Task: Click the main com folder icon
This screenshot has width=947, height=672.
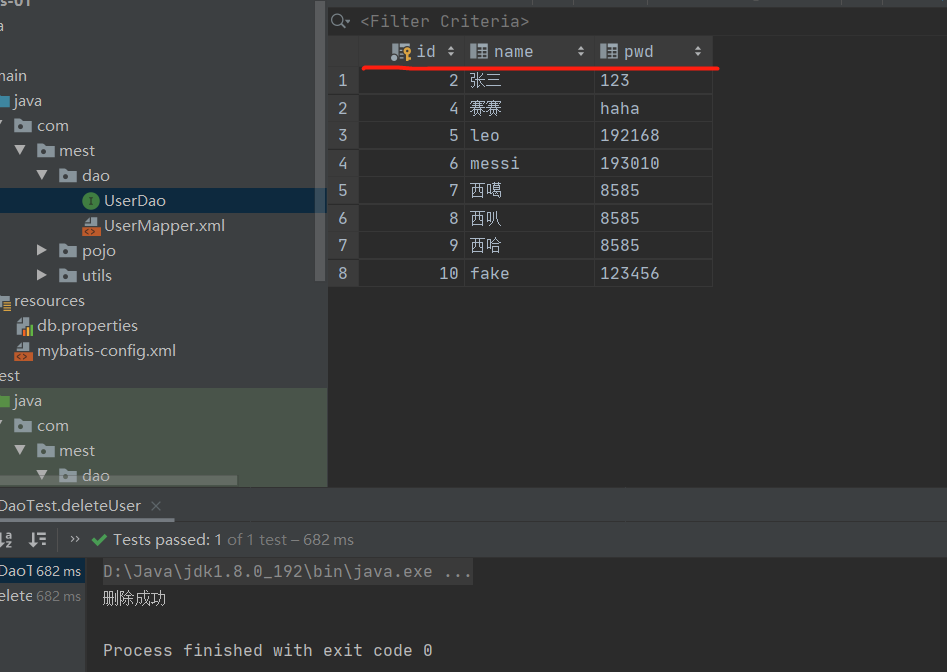Action: point(23,126)
